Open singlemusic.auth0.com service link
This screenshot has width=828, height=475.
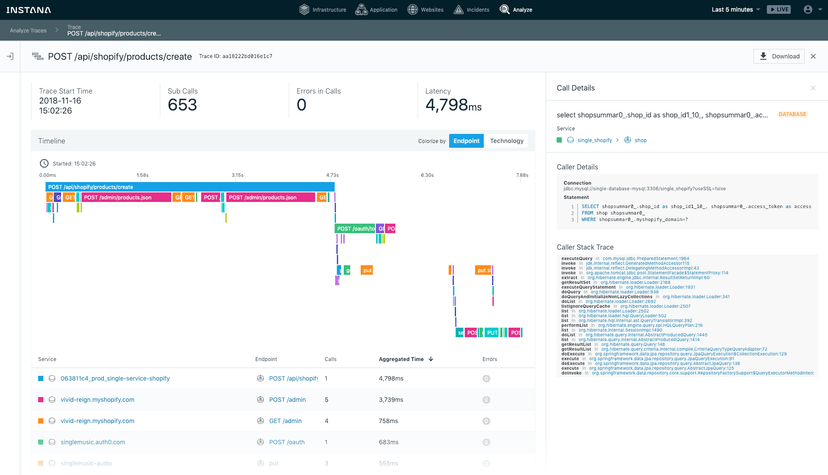point(92,442)
